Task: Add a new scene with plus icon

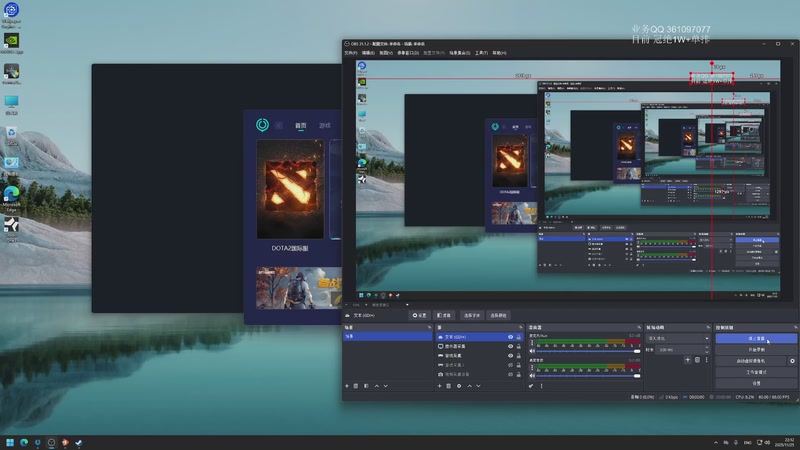Action: 347,386
